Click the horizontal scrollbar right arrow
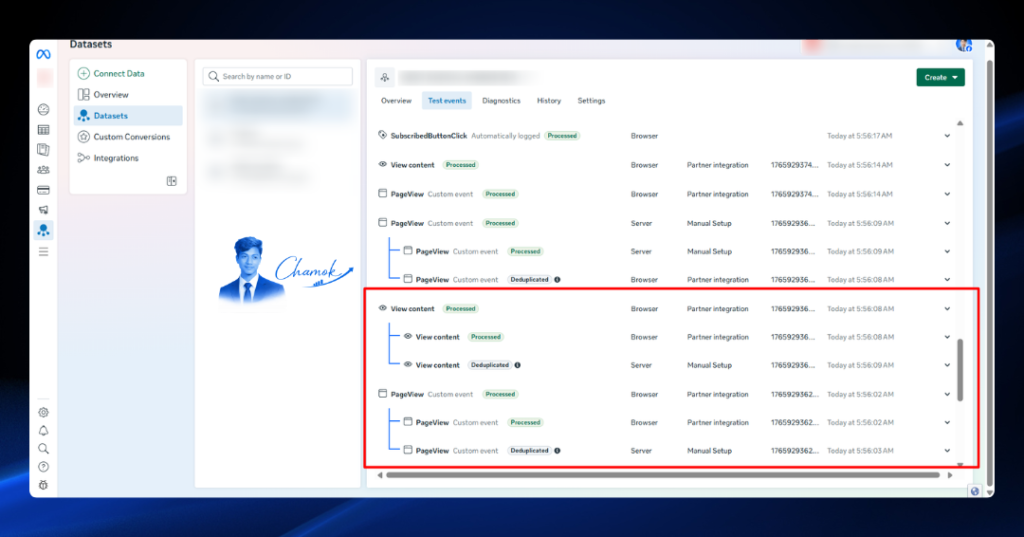 [x=950, y=475]
